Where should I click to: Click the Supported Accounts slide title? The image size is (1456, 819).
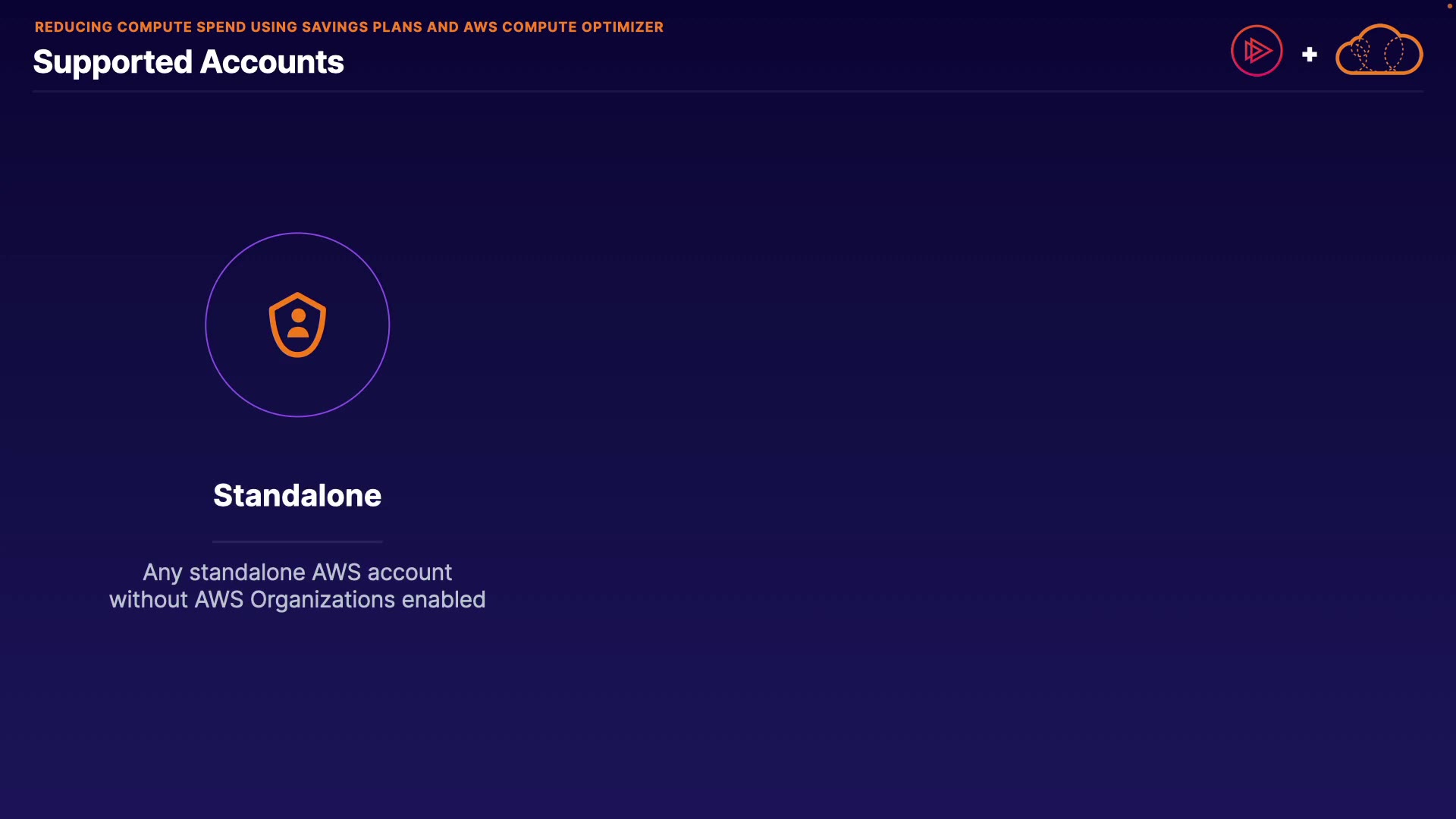[188, 62]
